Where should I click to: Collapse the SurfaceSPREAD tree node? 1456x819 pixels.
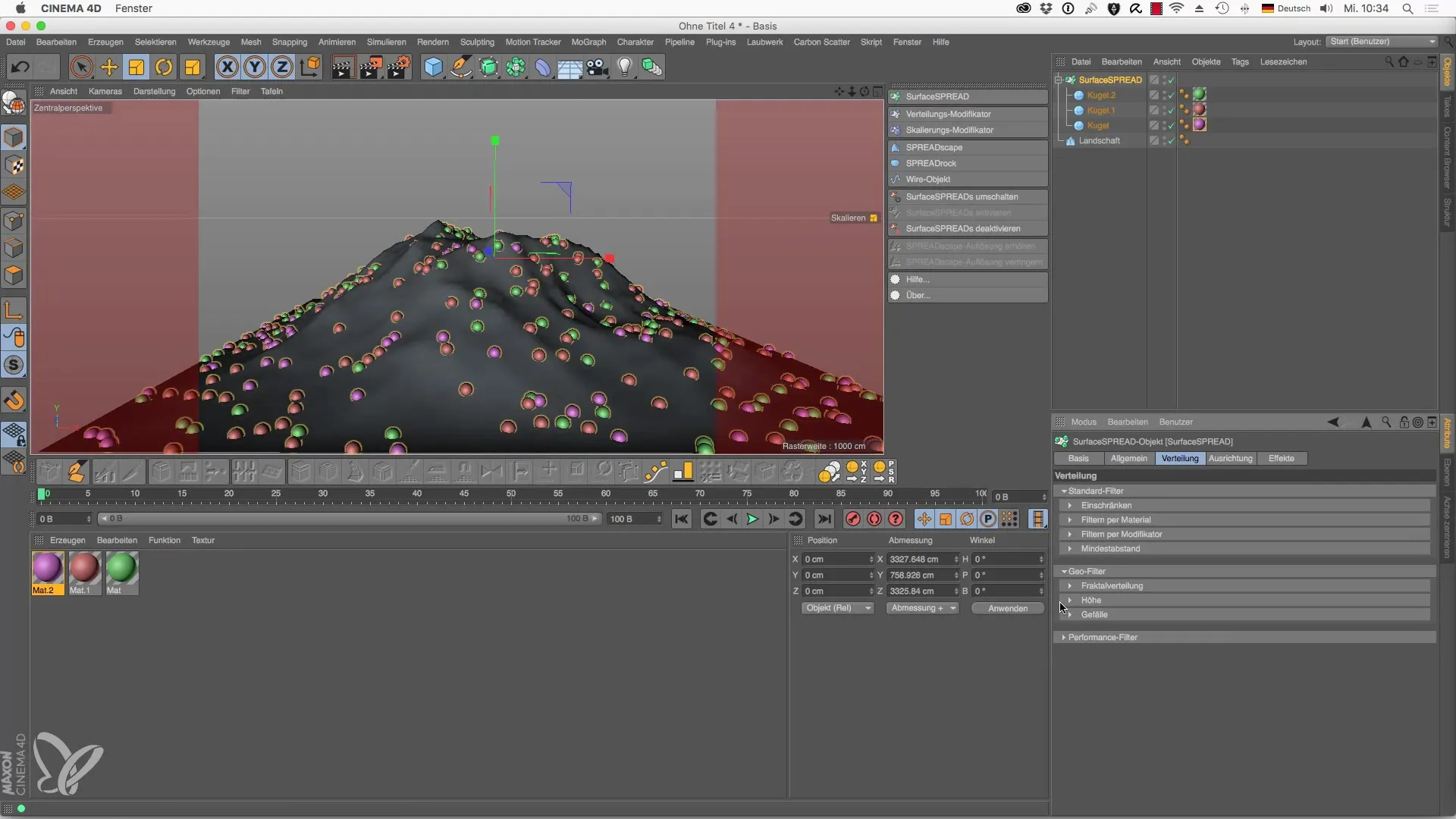click(1059, 80)
